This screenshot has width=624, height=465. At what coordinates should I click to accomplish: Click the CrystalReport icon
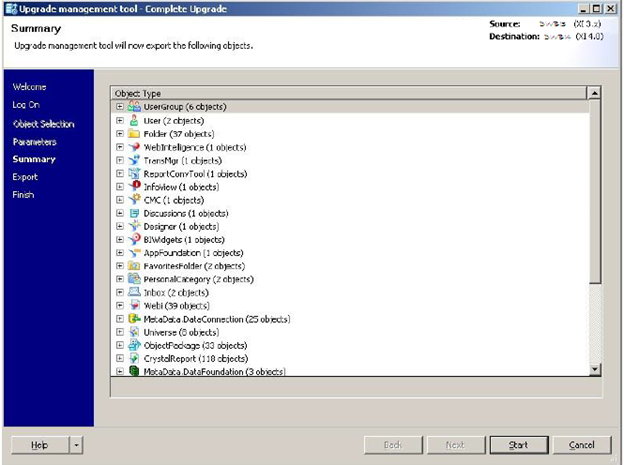point(134,358)
